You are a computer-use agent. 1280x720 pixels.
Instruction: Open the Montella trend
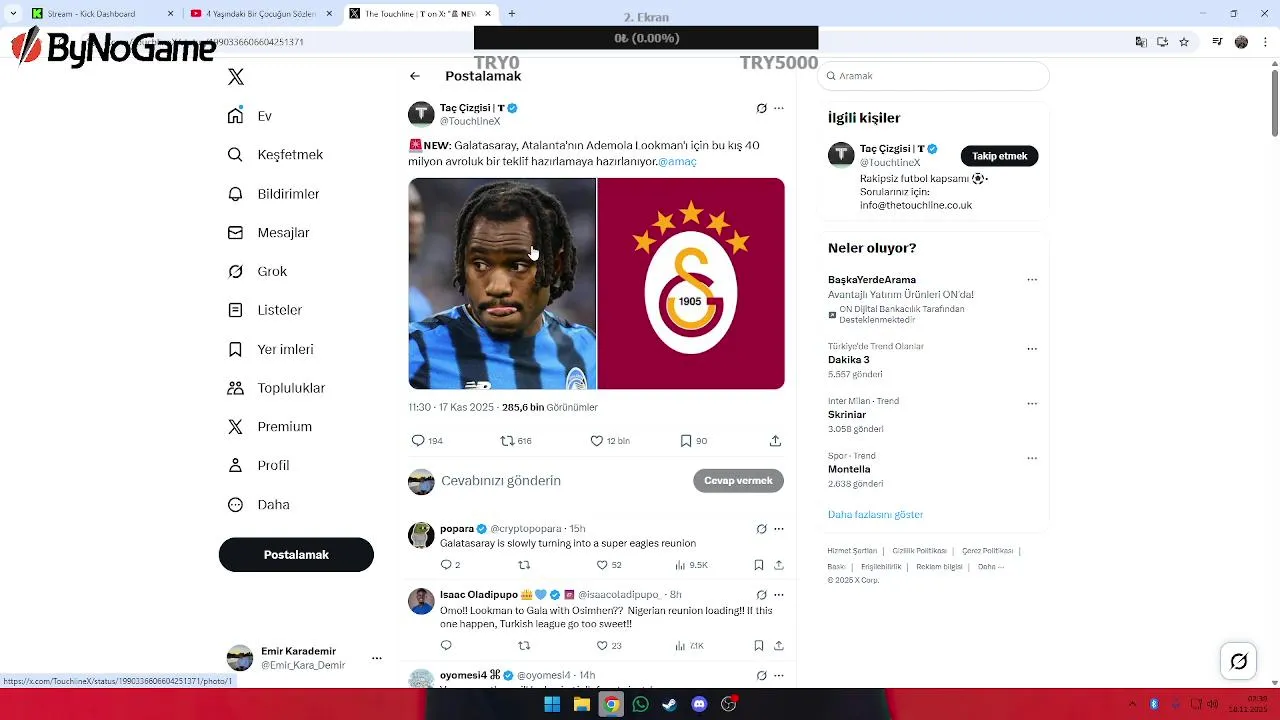coord(849,469)
